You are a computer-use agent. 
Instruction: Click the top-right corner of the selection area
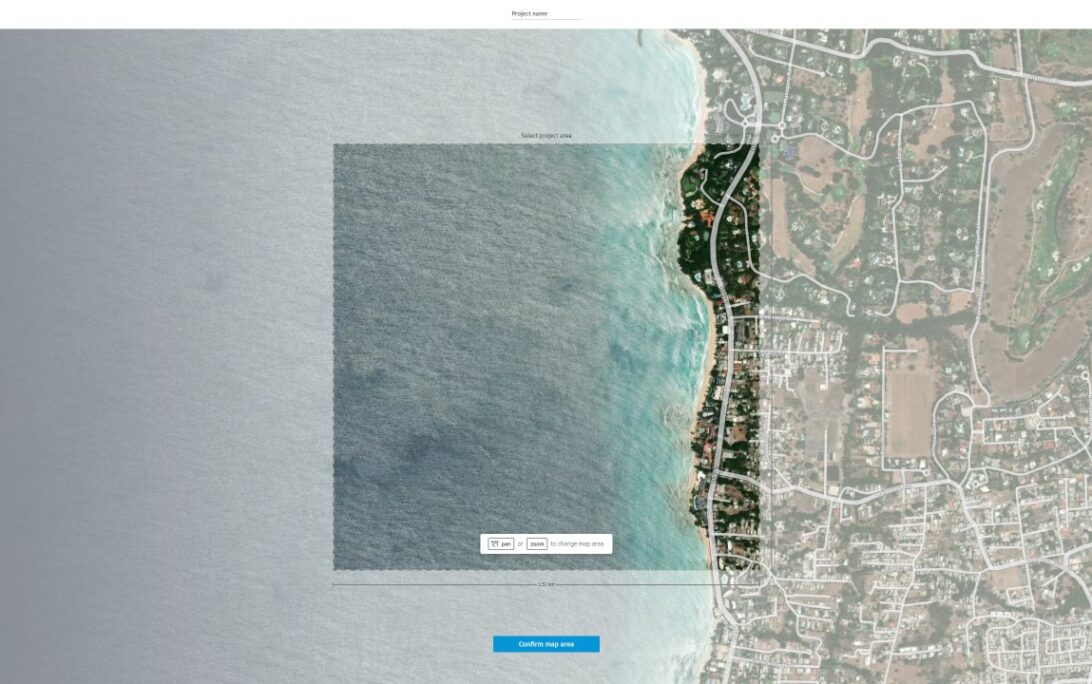(758, 145)
